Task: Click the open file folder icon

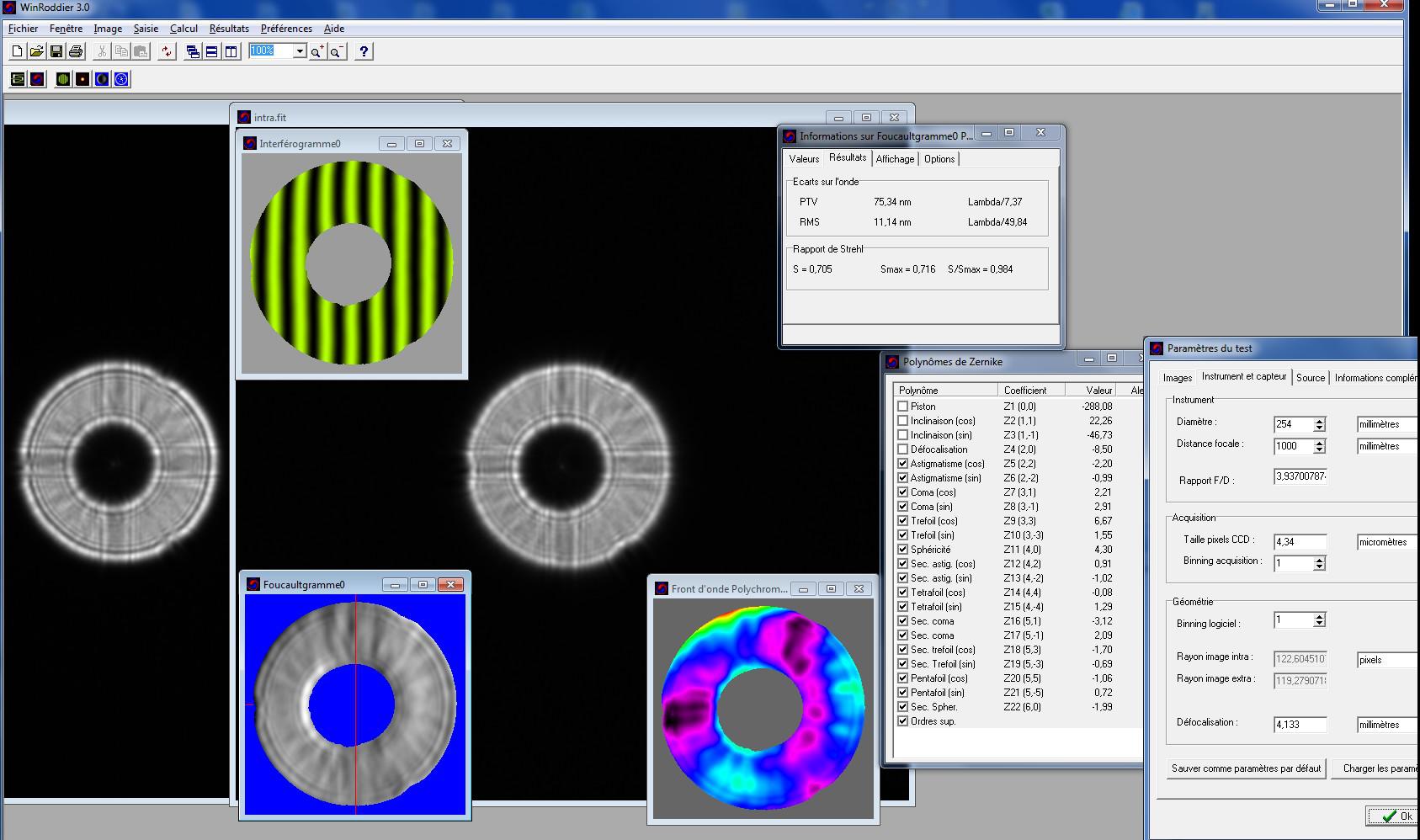Action: (x=36, y=51)
